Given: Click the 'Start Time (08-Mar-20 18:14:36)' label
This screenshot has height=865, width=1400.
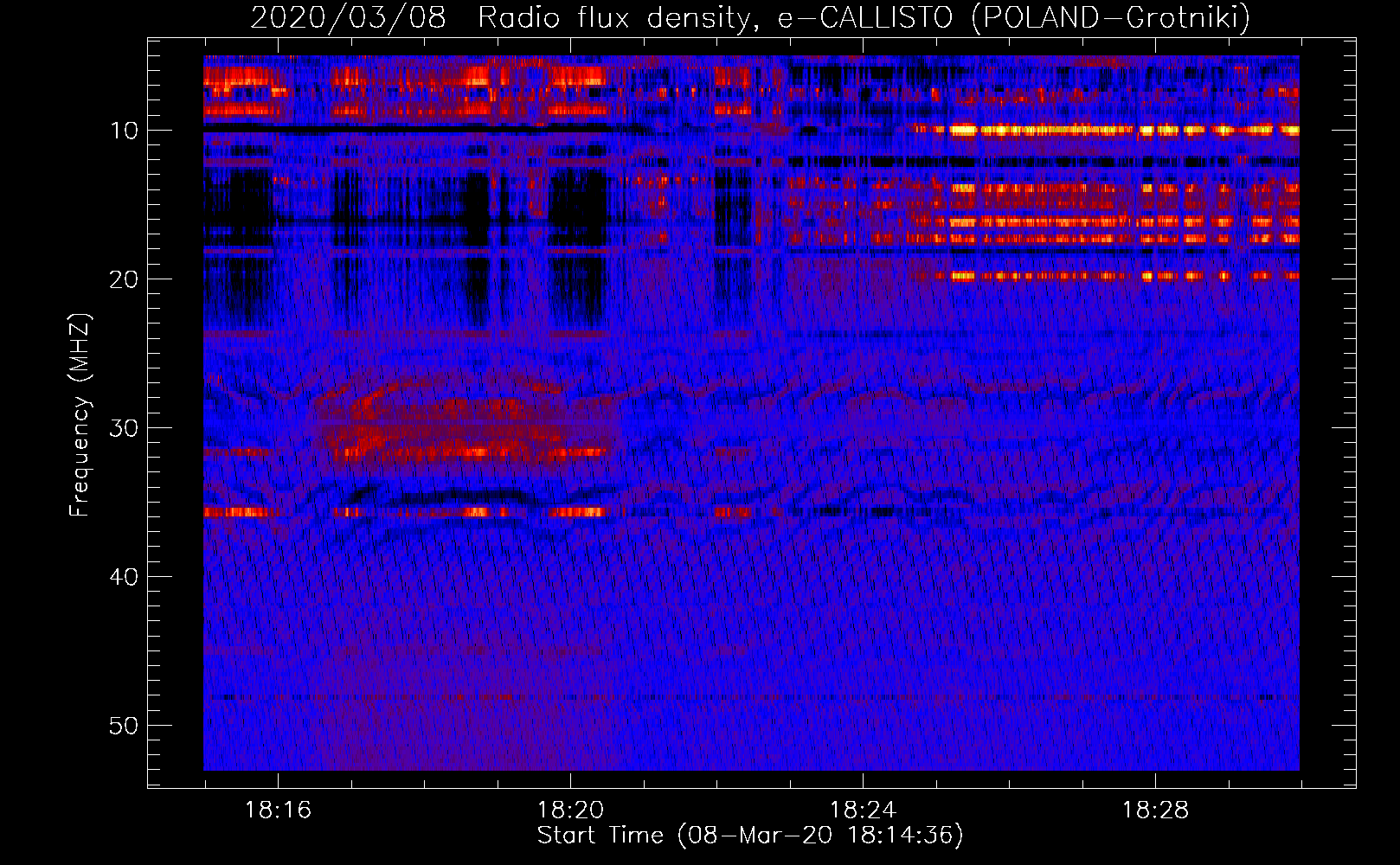Looking at the screenshot, I should coord(750,836).
